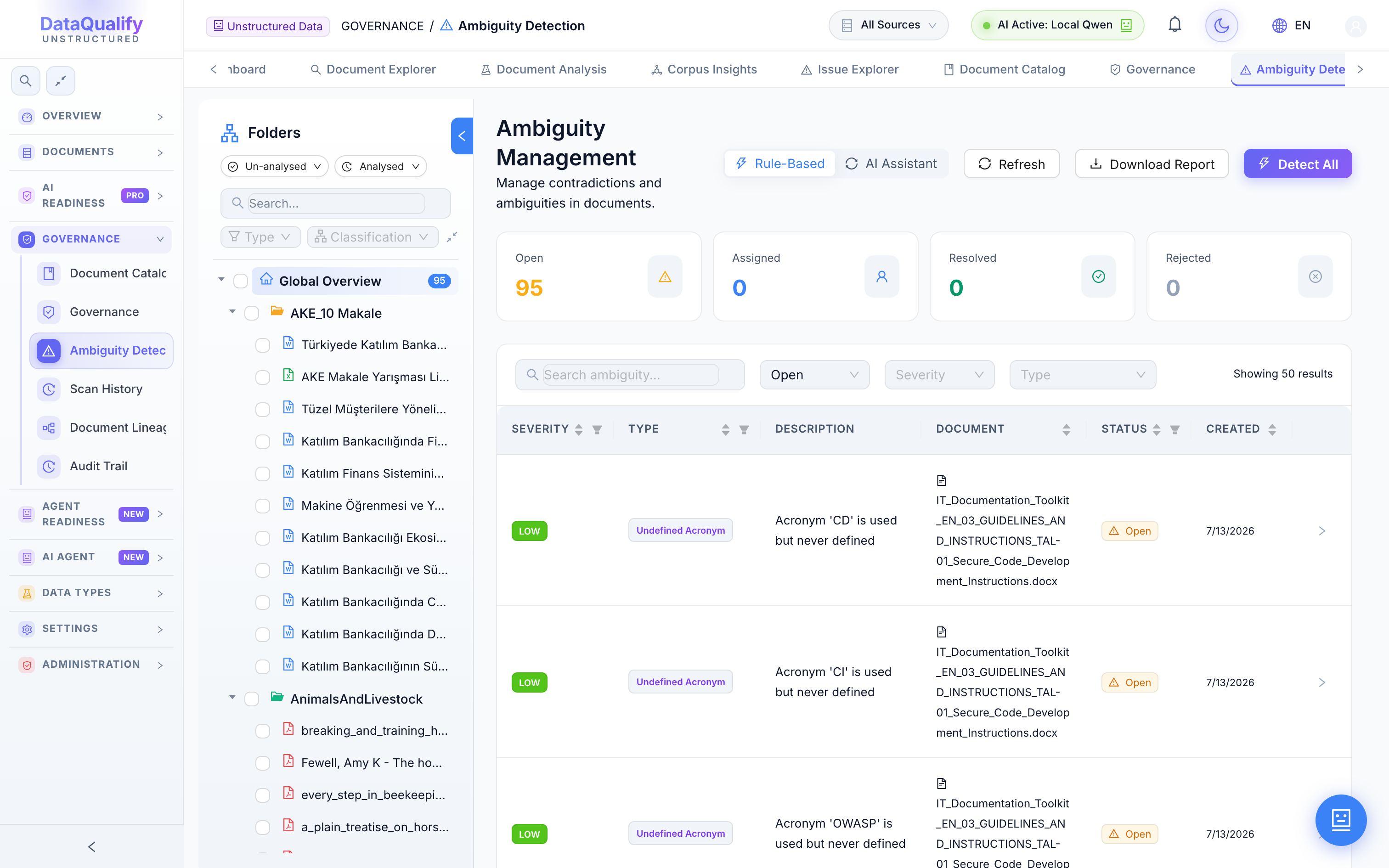Viewport: 1389px width, 868px height.
Task: Click the Search ambiguity input field
Action: pyautogui.click(x=630, y=375)
